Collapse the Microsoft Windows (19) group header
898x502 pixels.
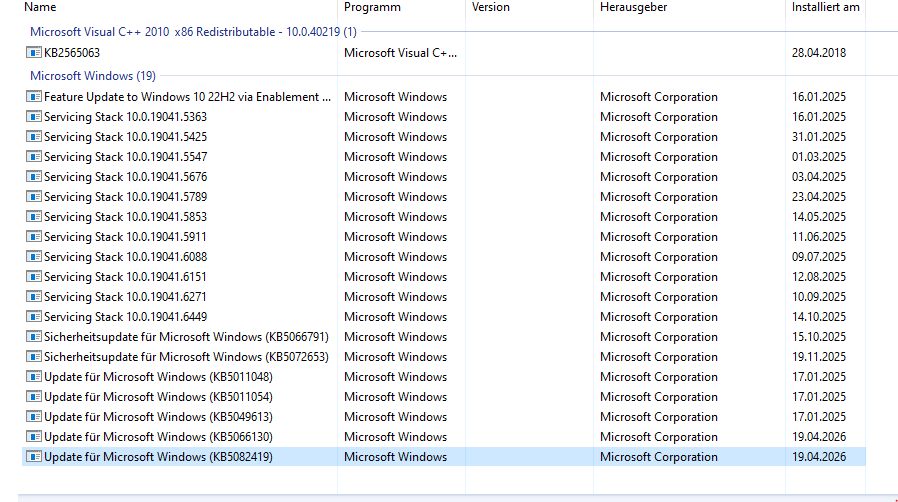tap(93, 76)
